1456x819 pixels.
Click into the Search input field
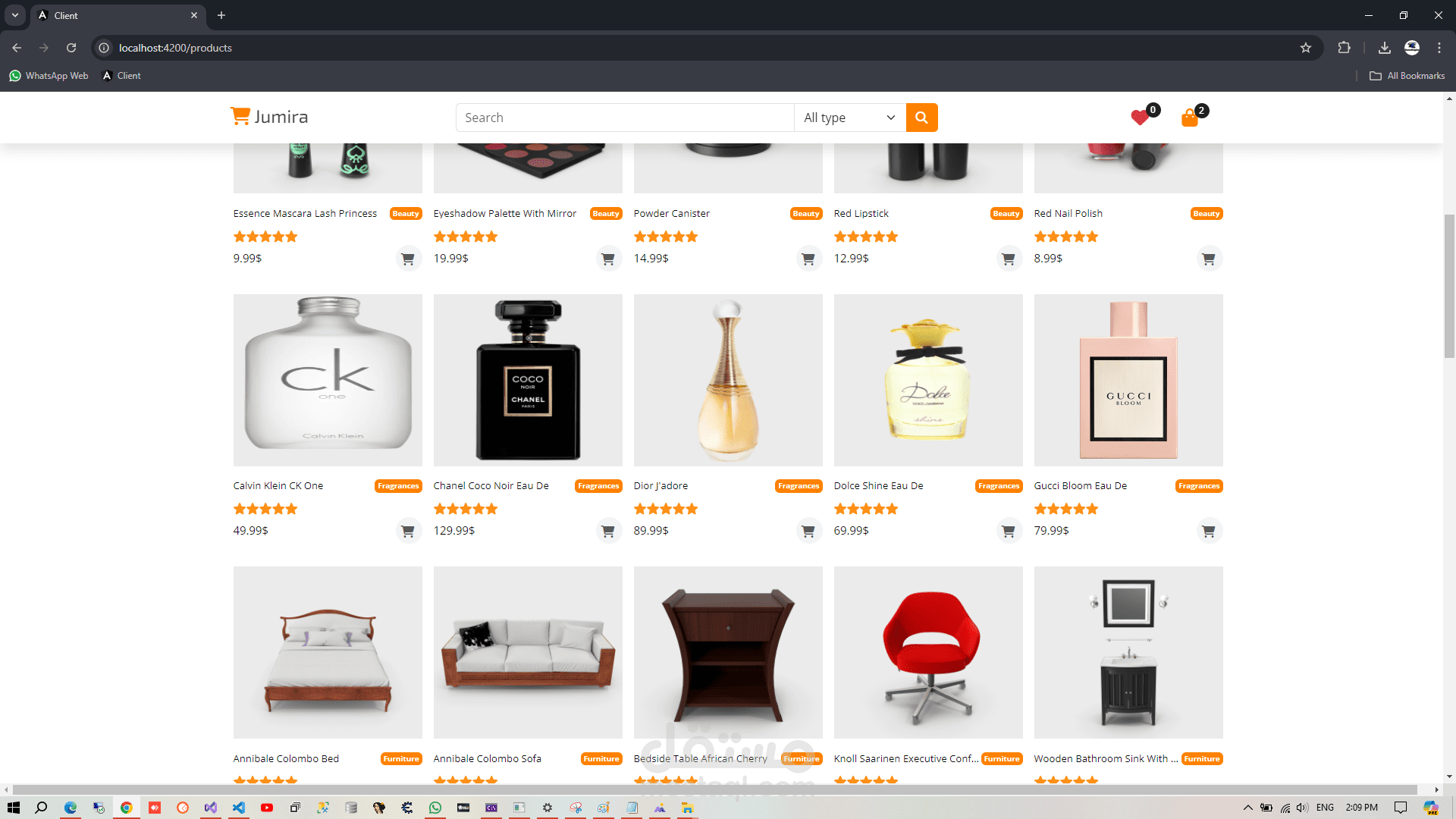(x=625, y=118)
